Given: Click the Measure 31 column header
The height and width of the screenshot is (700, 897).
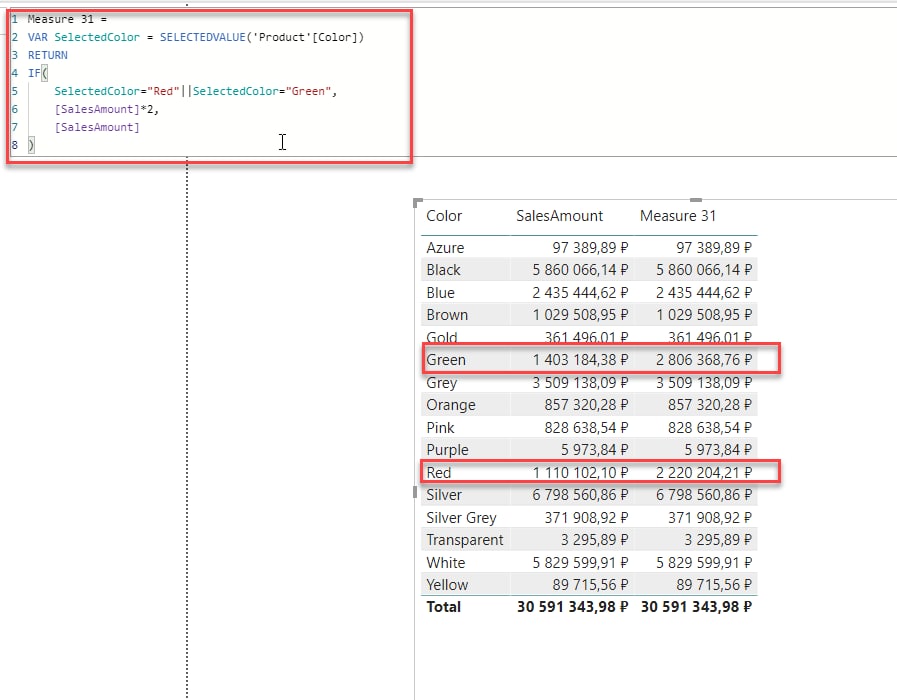Looking at the screenshot, I should [x=677, y=216].
